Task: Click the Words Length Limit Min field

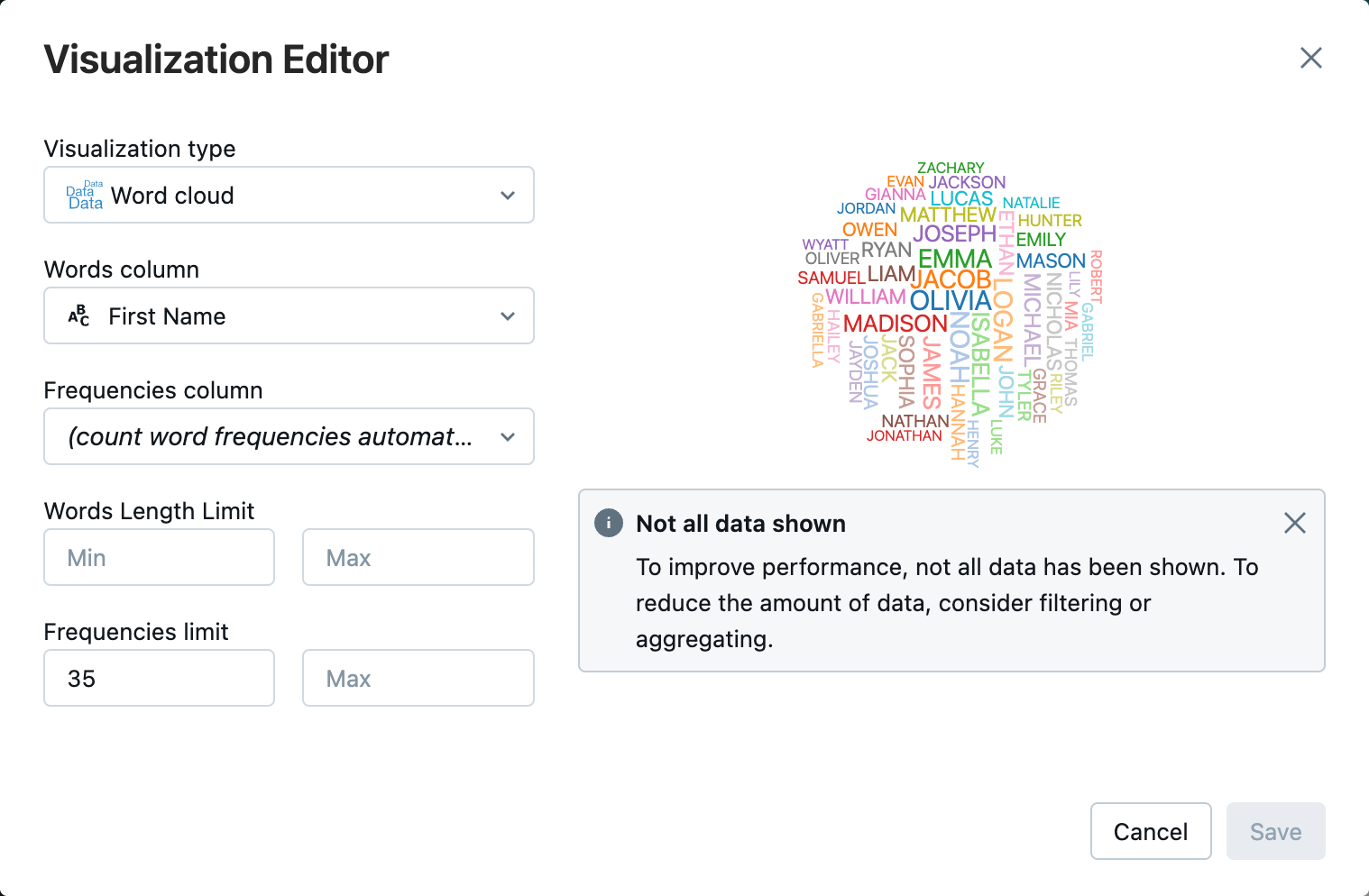Action: [159, 558]
